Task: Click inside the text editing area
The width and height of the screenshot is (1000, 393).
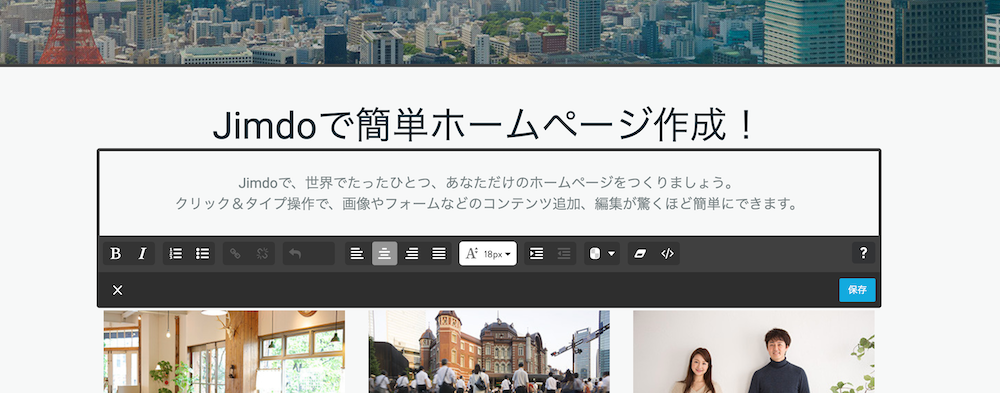Action: pos(489,193)
